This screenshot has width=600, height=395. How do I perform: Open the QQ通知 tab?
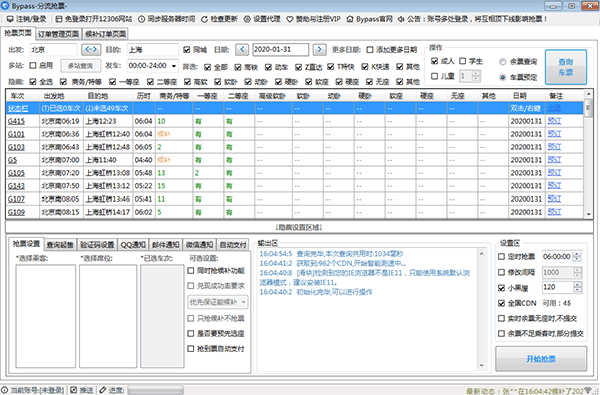click(133, 245)
